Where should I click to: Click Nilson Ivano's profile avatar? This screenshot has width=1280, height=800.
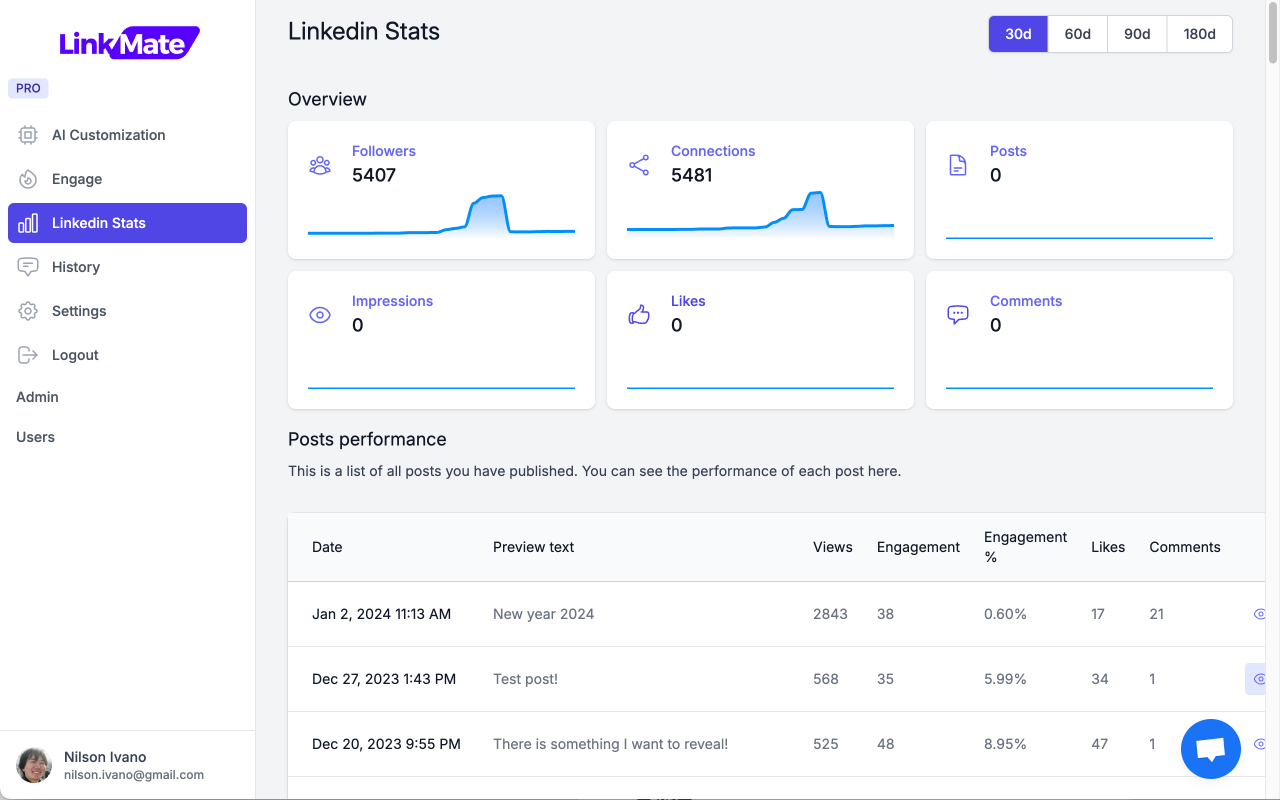tap(34, 765)
